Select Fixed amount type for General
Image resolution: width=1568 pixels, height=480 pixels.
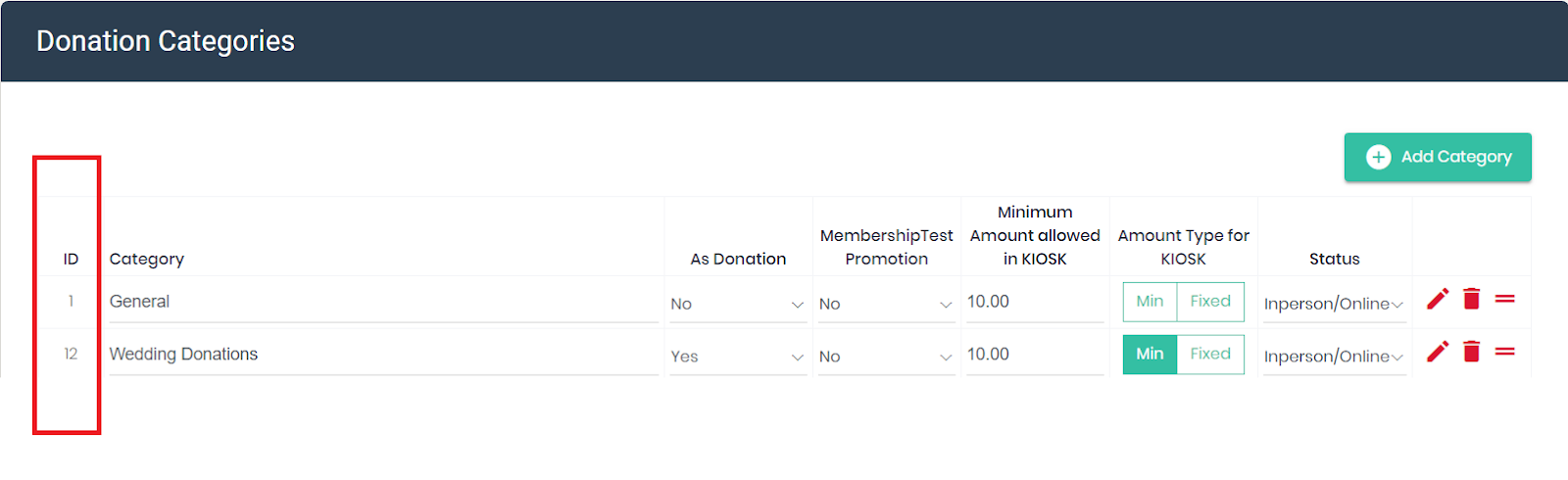(1210, 302)
